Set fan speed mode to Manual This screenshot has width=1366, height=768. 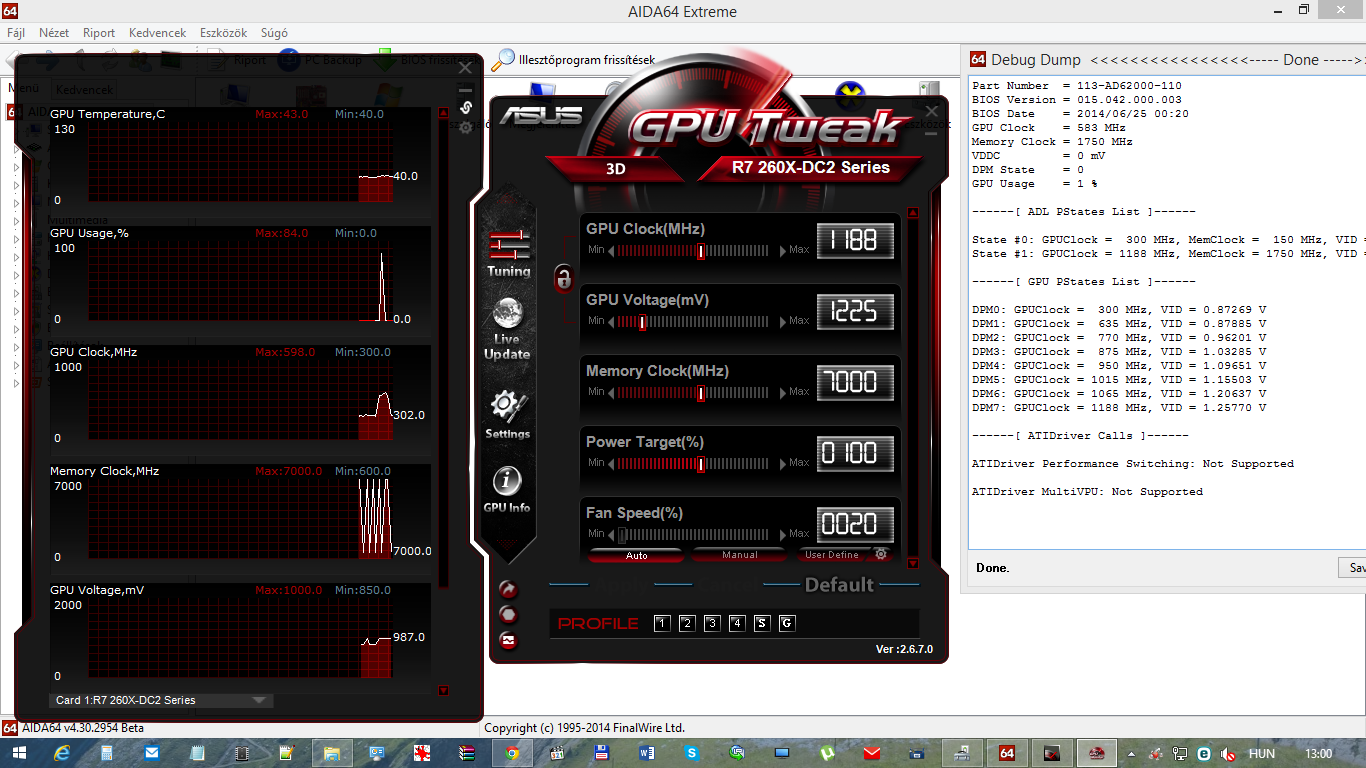739,555
